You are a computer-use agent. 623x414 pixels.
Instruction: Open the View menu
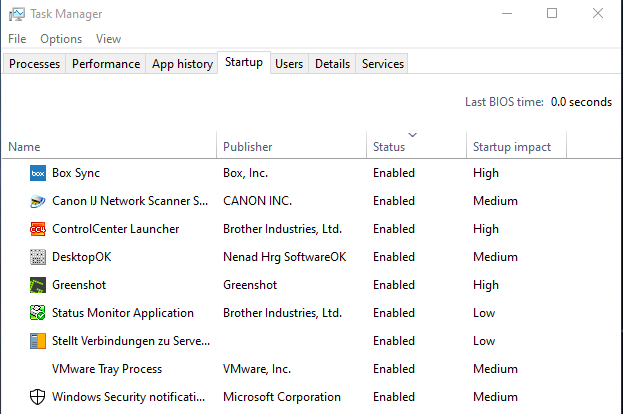[108, 39]
